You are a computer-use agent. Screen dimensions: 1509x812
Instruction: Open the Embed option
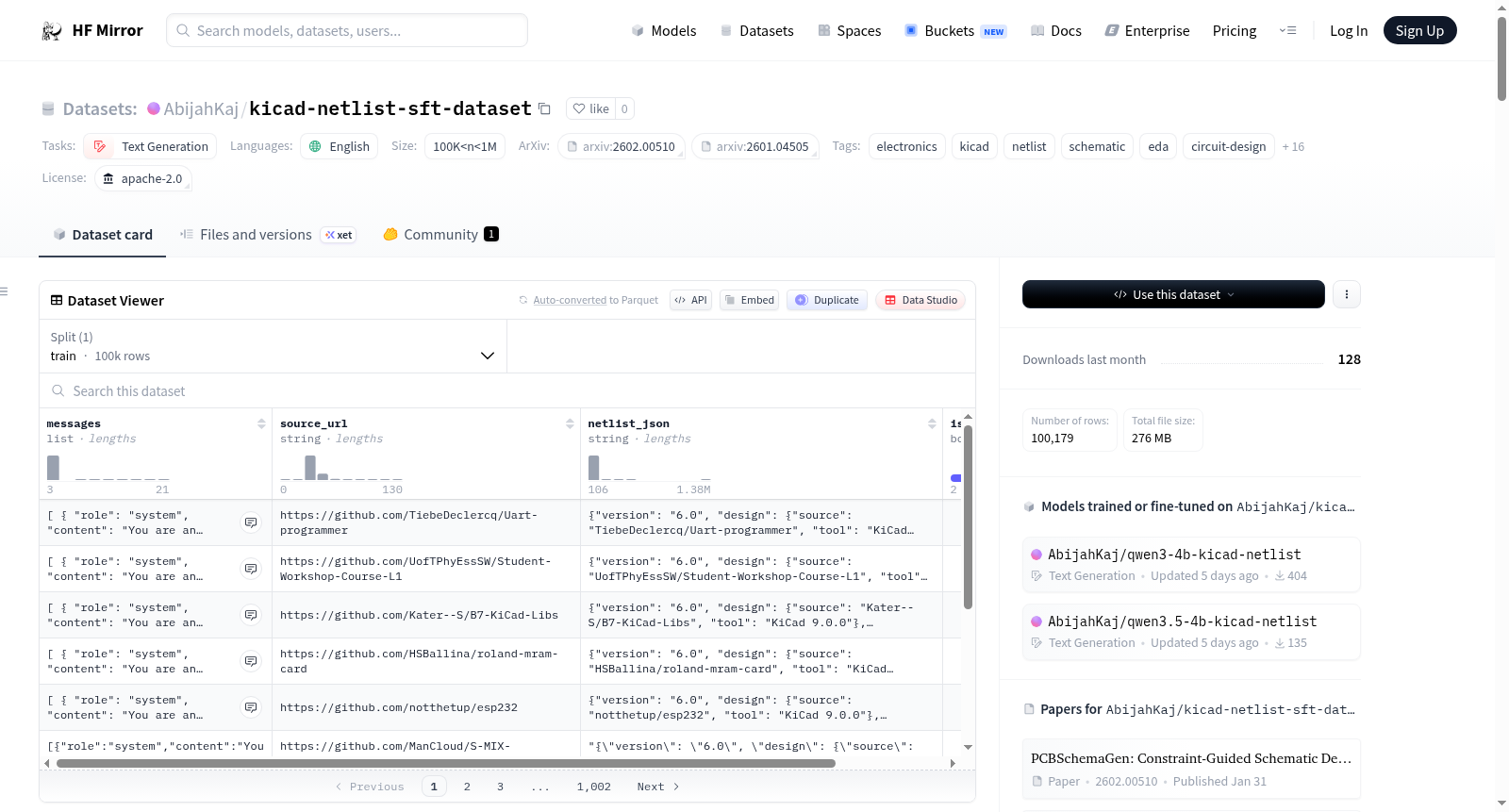point(749,300)
